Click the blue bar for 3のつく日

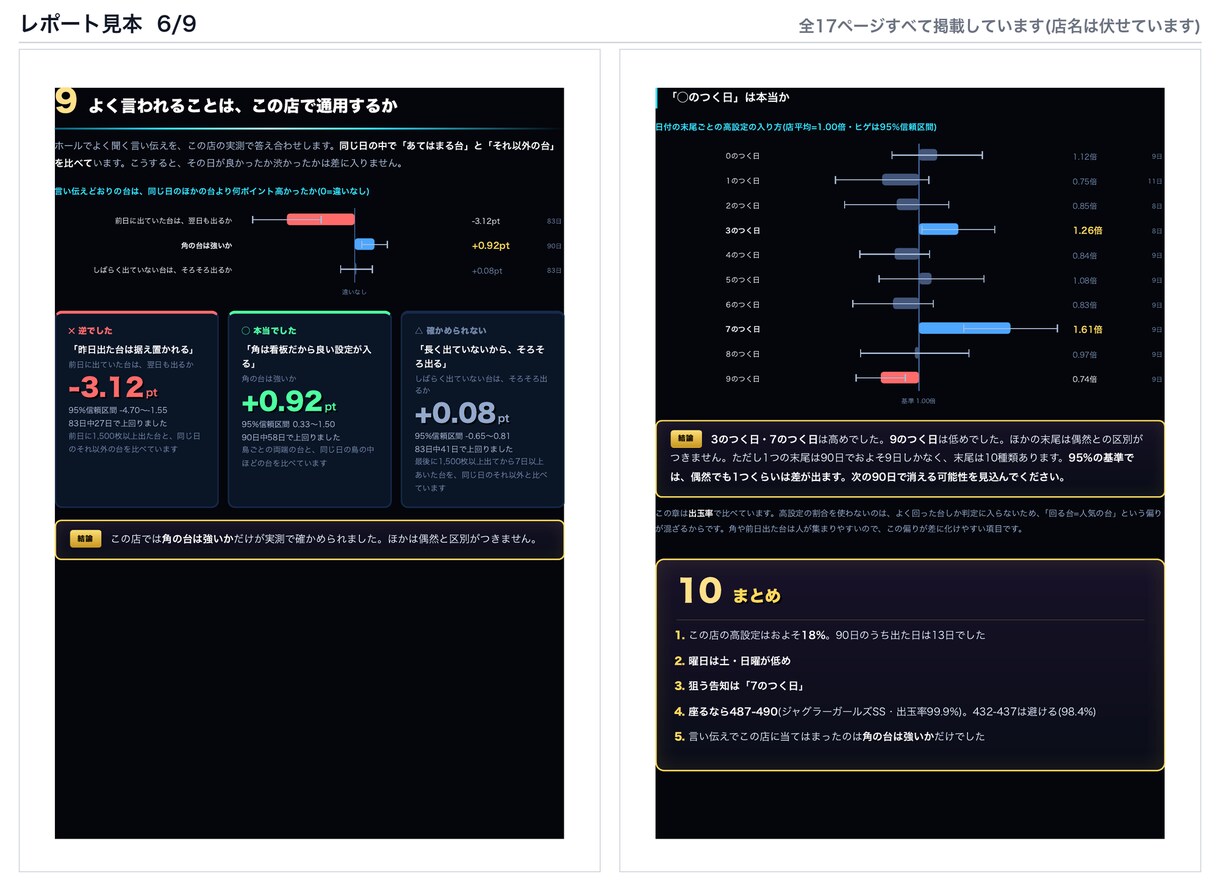click(938, 229)
